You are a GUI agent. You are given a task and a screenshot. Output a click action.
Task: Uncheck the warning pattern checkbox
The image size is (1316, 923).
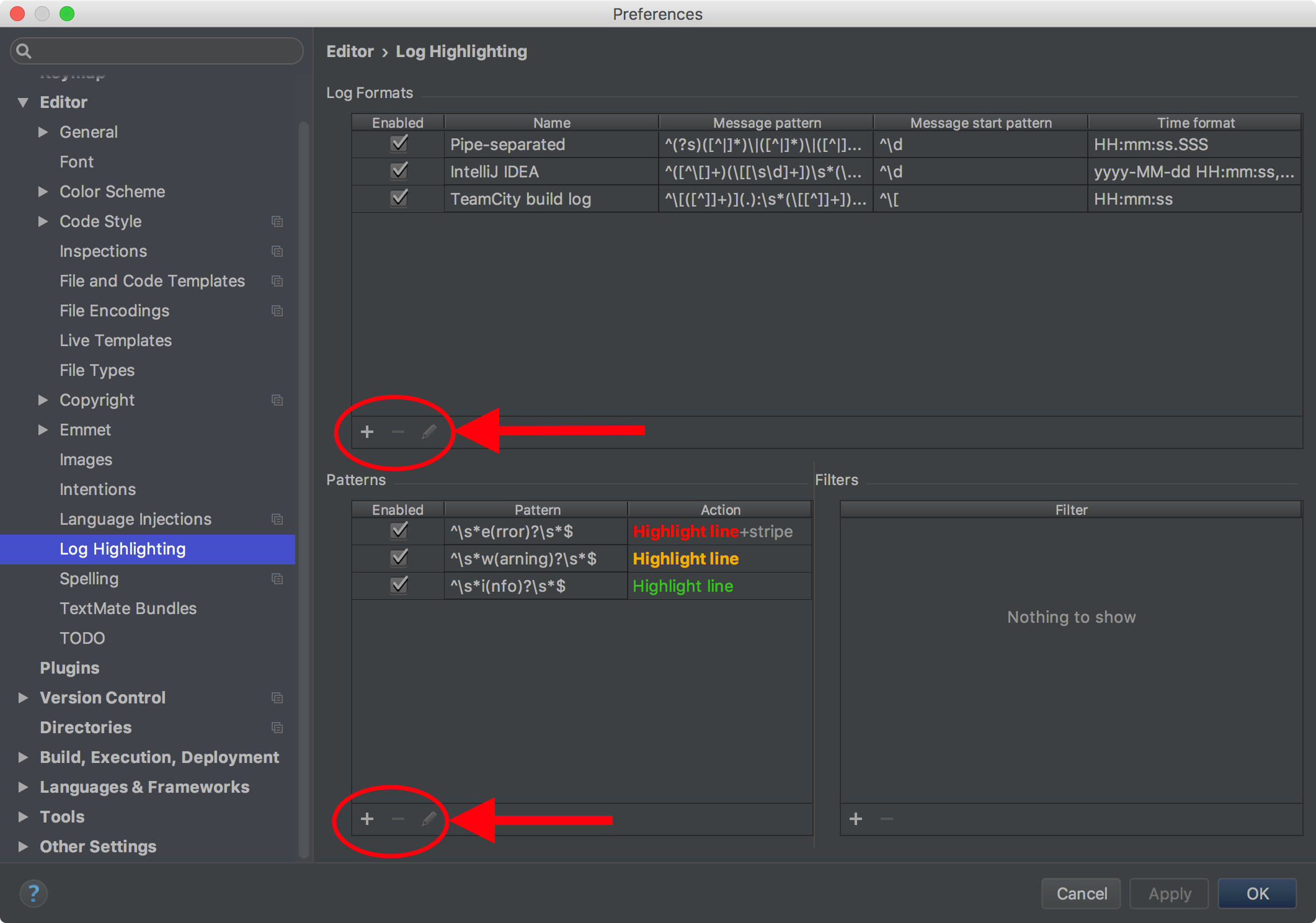point(398,558)
